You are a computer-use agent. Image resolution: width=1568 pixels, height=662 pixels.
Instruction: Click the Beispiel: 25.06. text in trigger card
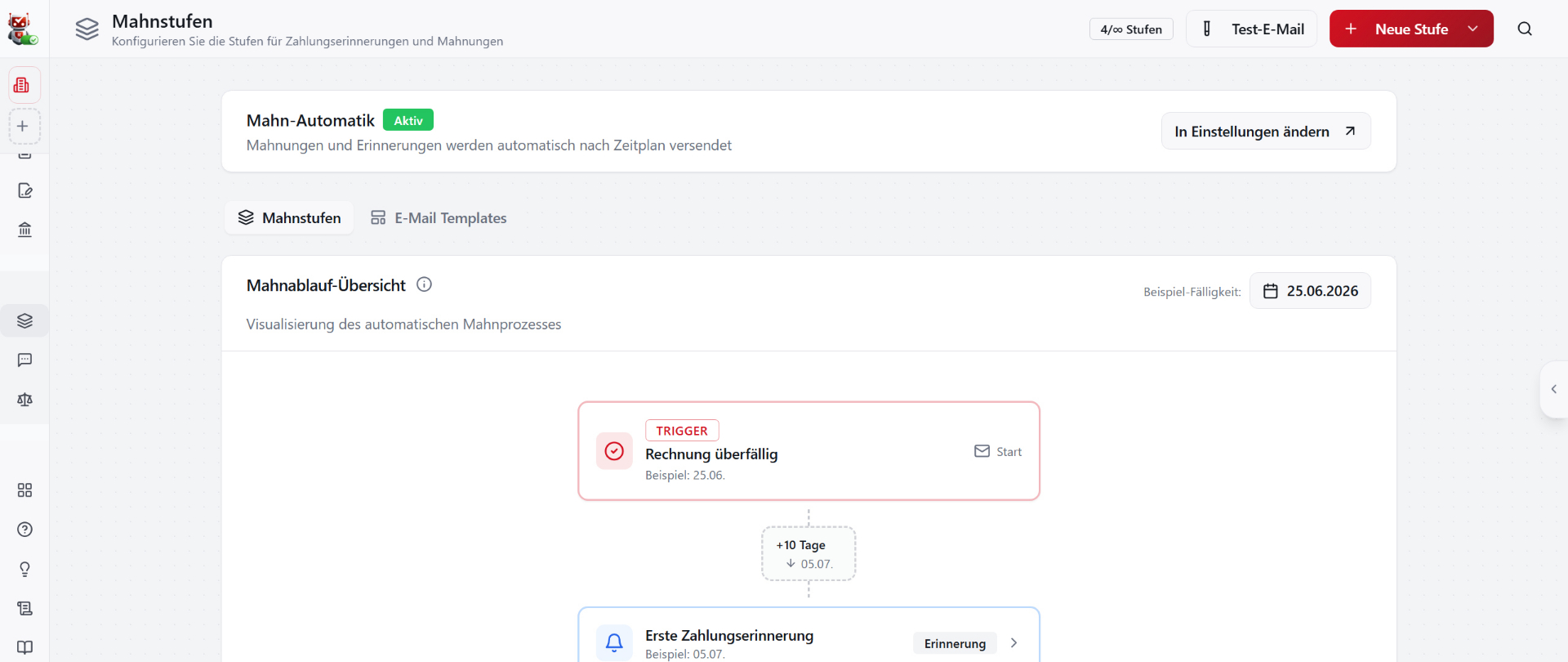[x=685, y=476]
